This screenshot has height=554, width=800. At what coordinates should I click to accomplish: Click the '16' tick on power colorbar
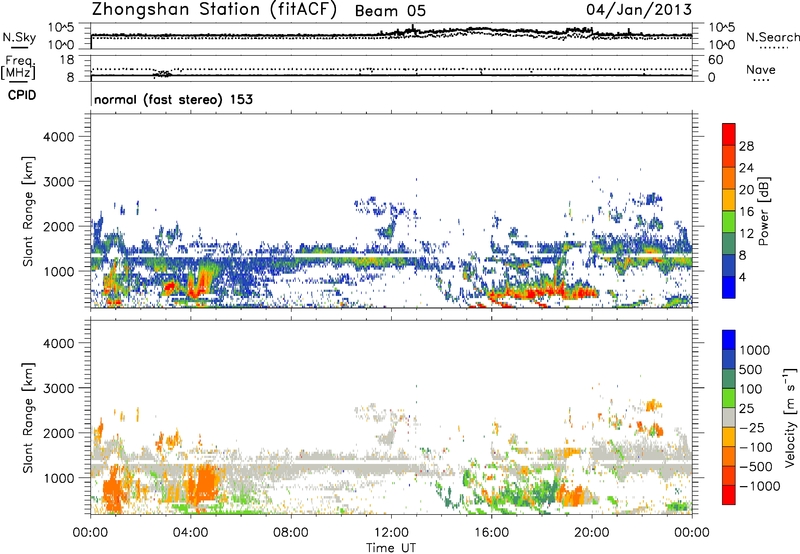(746, 212)
